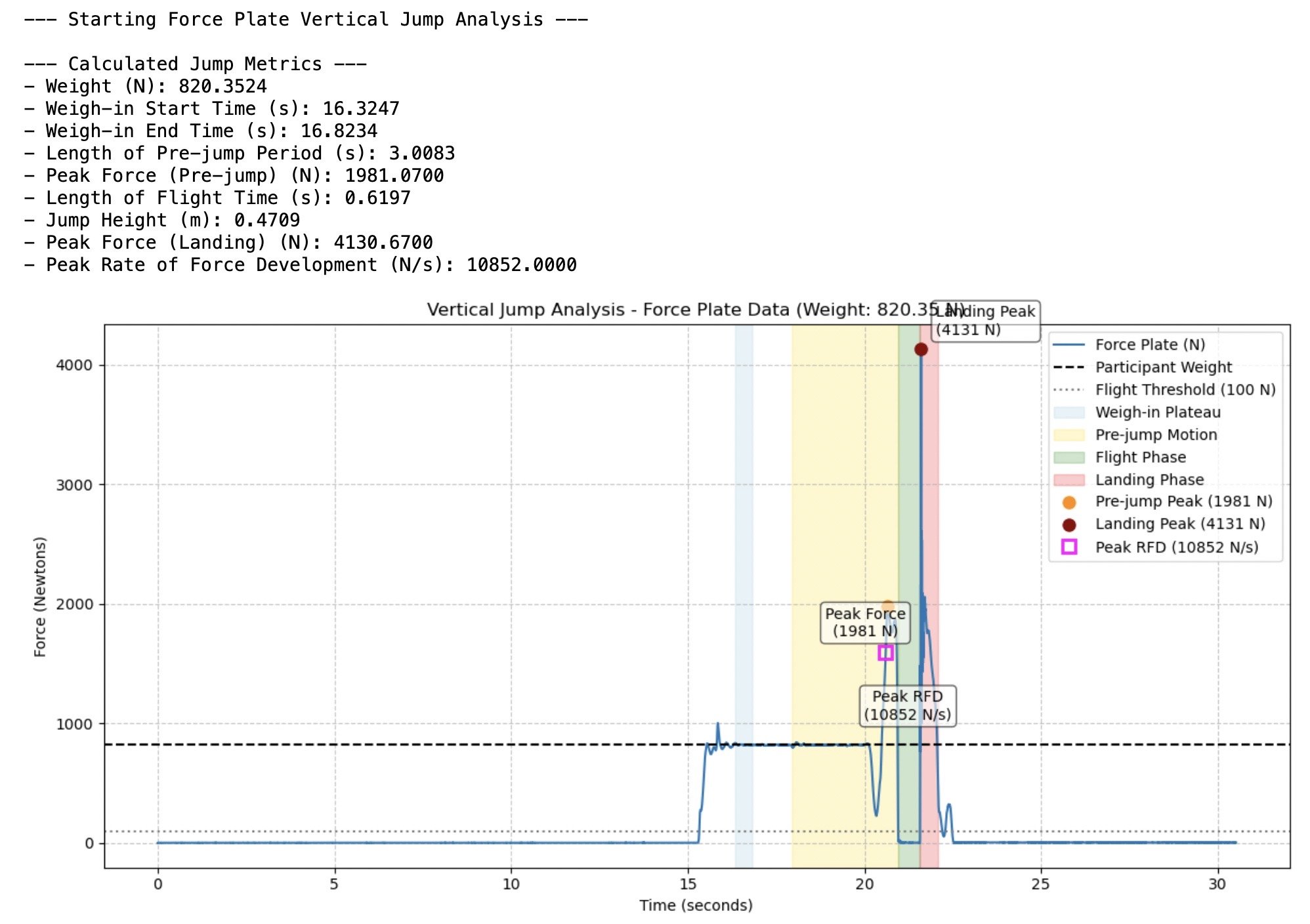
Task: Click the green Flight Phase legend swatch
Action: tap(1068, 457)
